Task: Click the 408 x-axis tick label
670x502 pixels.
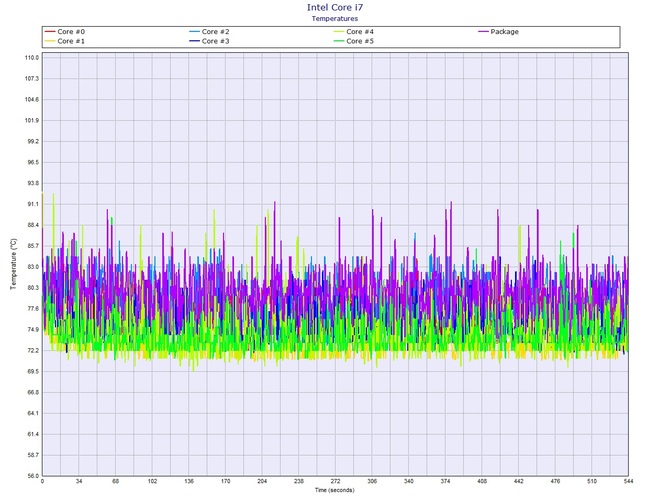Action: pyautogui.click(x=482, y=481)
